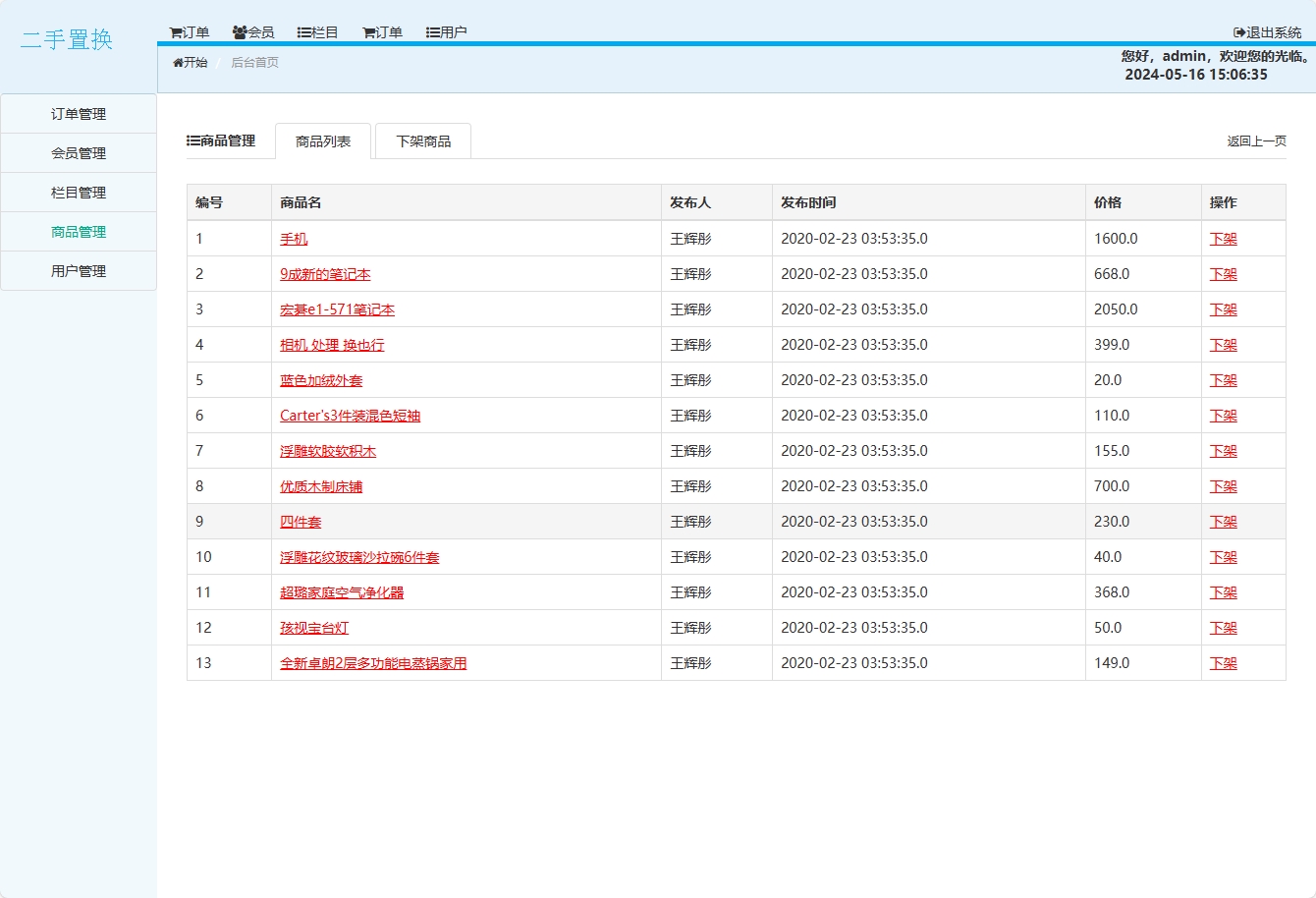Open 会员管理 in the sidebar

(79, 153)
